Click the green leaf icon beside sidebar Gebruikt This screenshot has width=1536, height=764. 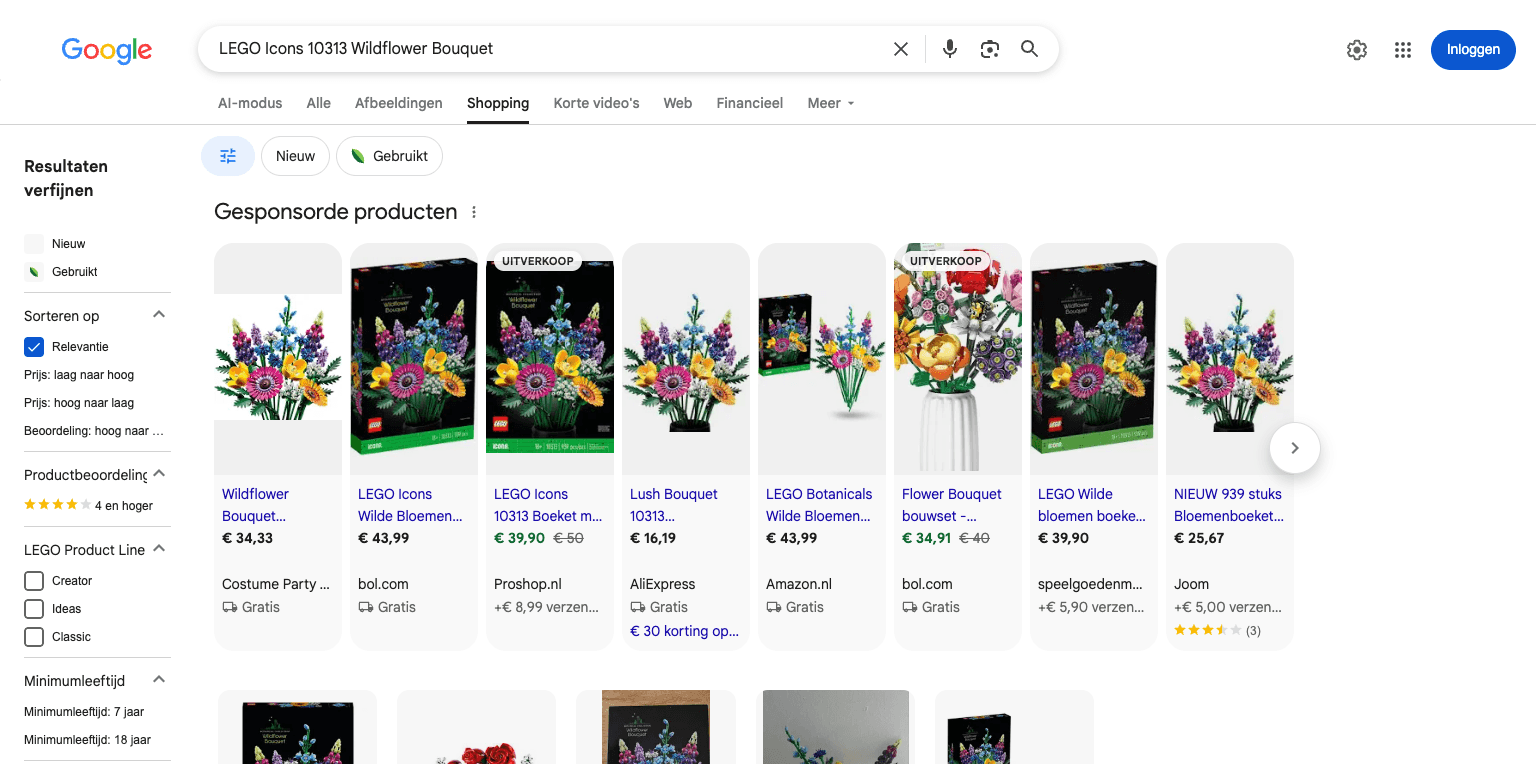click(x=34, y=271)
